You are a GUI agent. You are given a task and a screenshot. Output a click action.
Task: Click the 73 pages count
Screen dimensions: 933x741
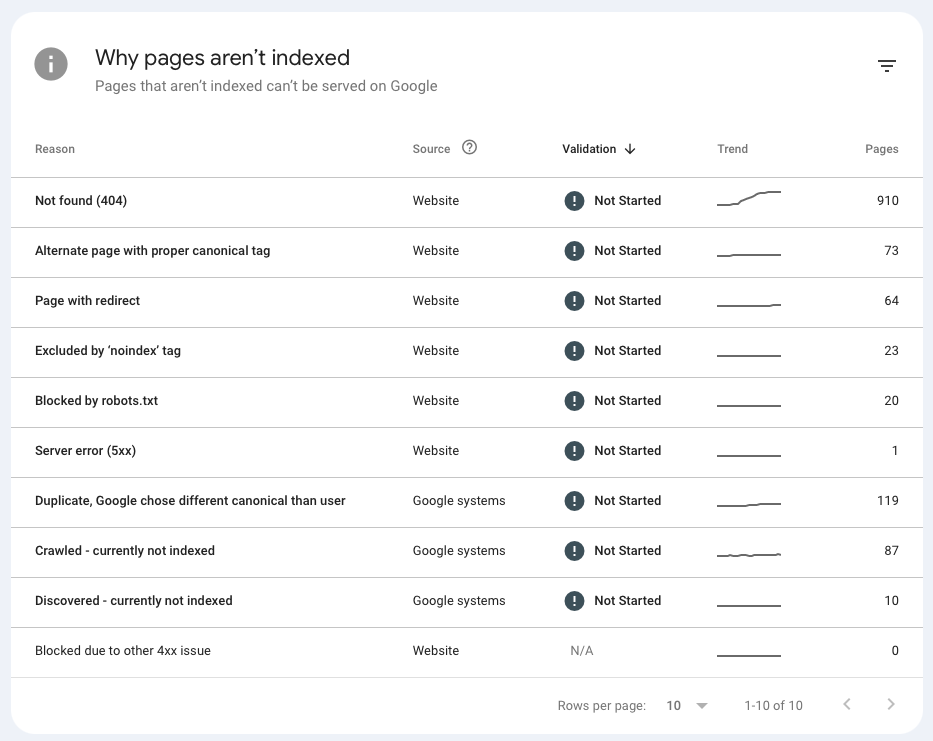(891, 251)
